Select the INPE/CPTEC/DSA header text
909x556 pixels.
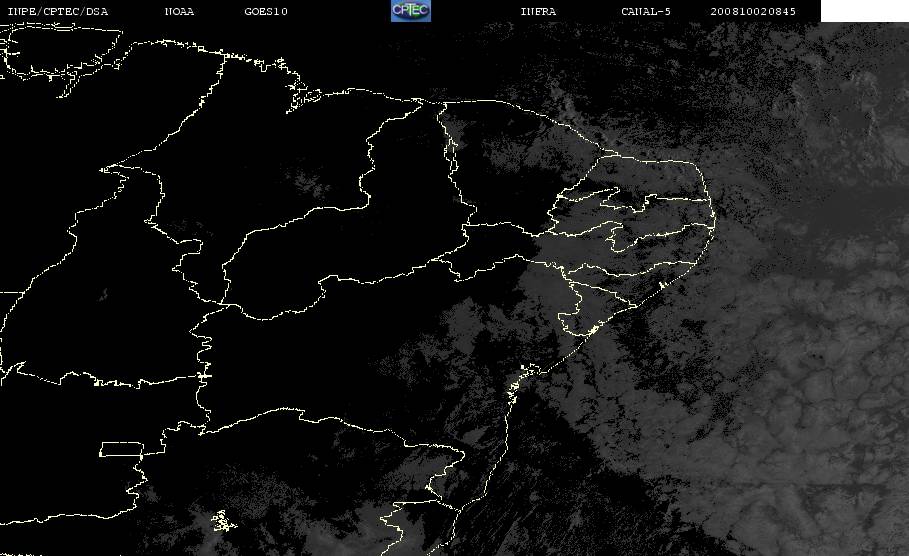coord(58,12)
